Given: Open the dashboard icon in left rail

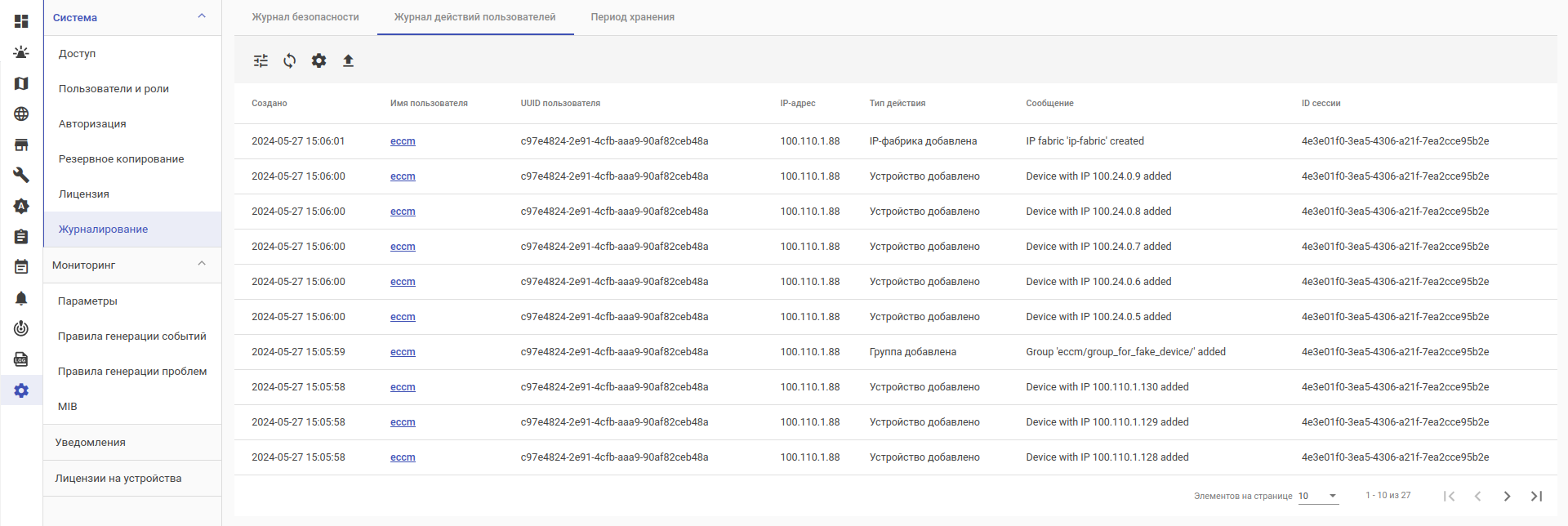Looking at the screenshot, I should coord(21,21).
